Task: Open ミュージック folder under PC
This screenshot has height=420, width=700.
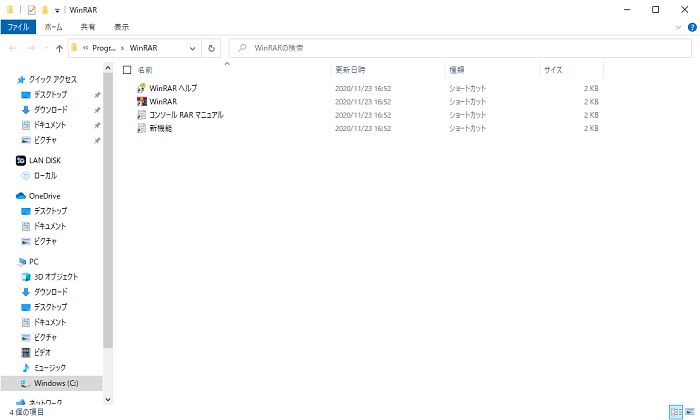Action: pyautogui.click(x=50, y=368)
